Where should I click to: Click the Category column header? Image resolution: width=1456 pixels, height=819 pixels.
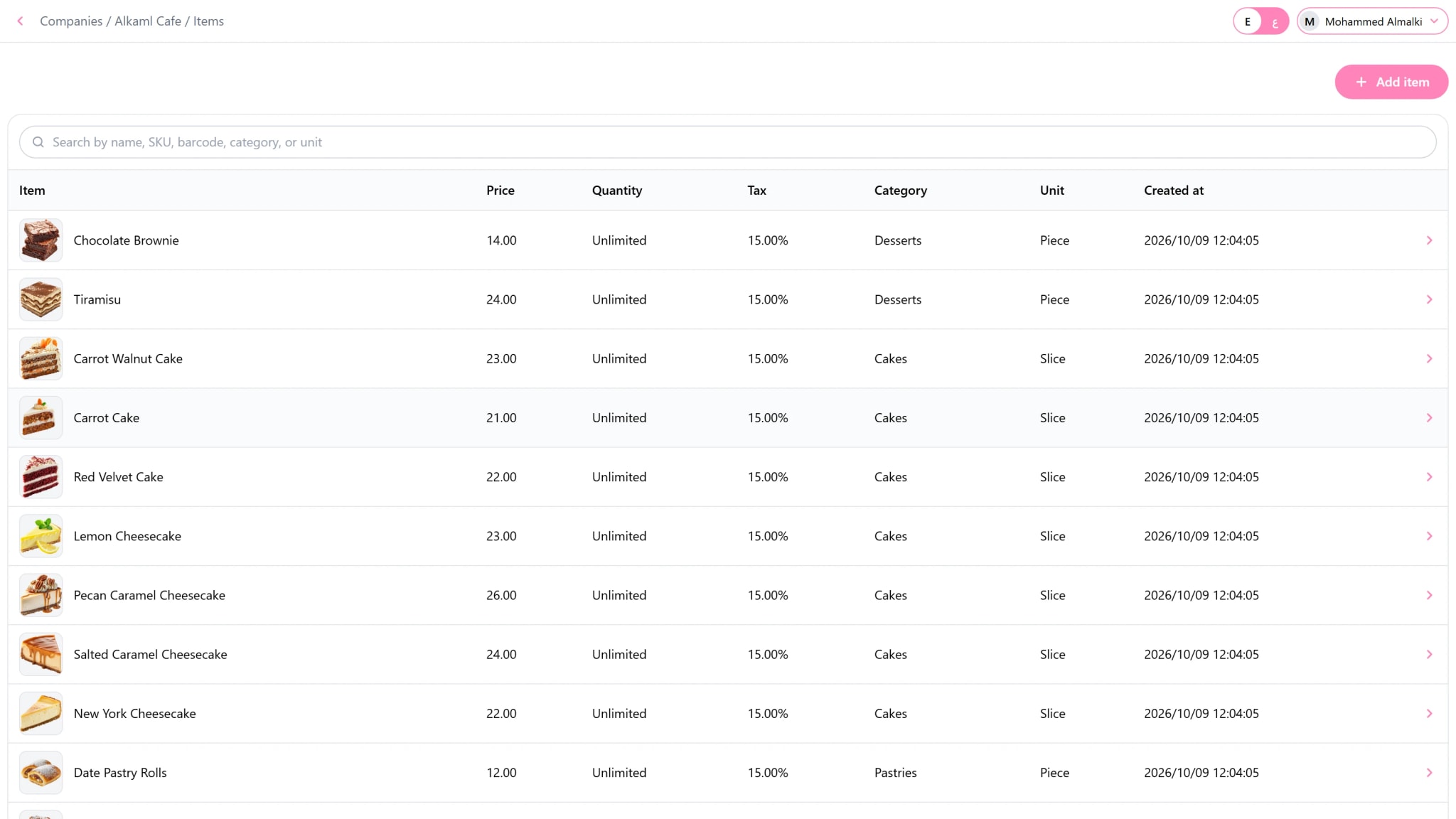[x=900, y=191]
